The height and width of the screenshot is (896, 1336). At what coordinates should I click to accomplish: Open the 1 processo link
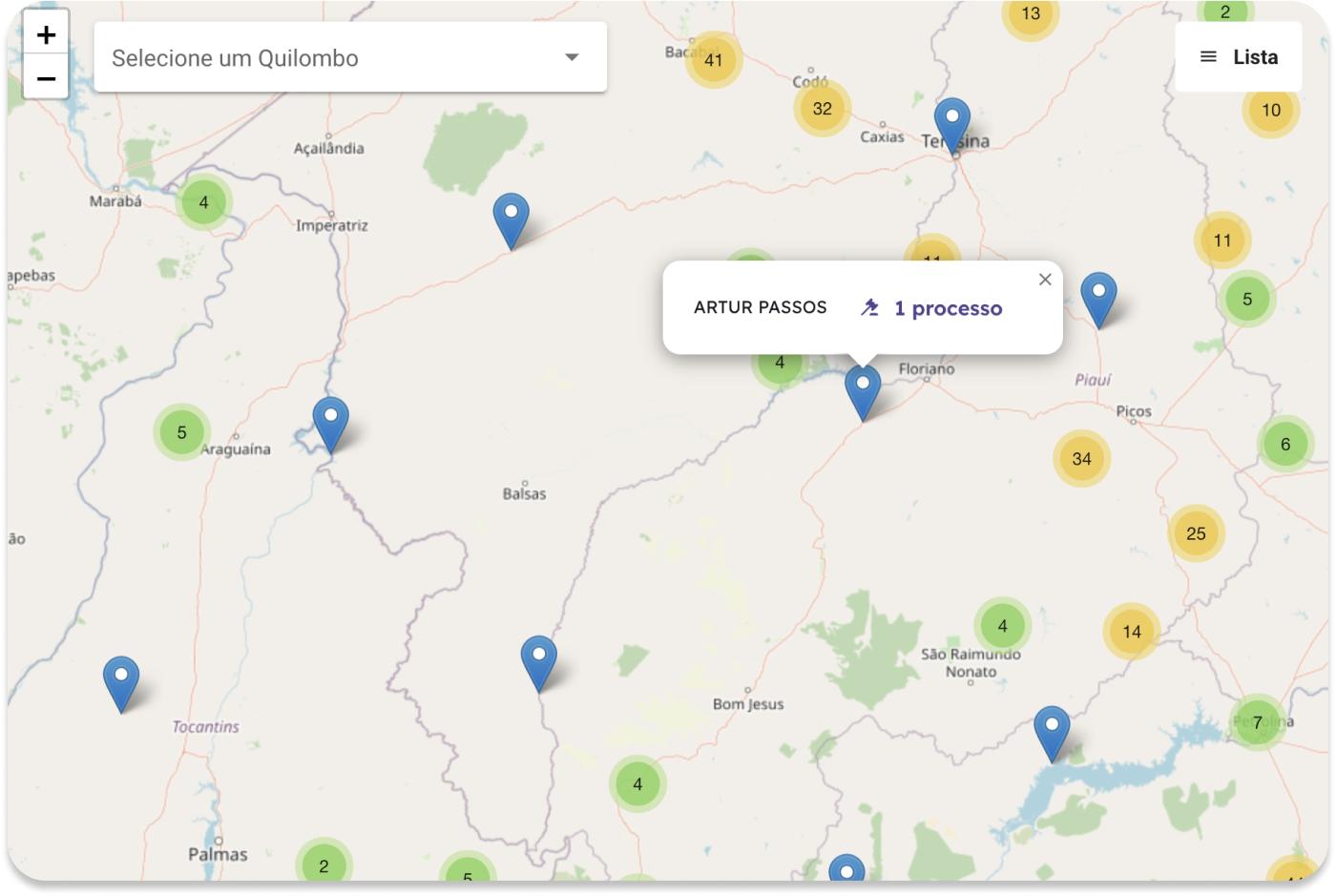[948, 308]
